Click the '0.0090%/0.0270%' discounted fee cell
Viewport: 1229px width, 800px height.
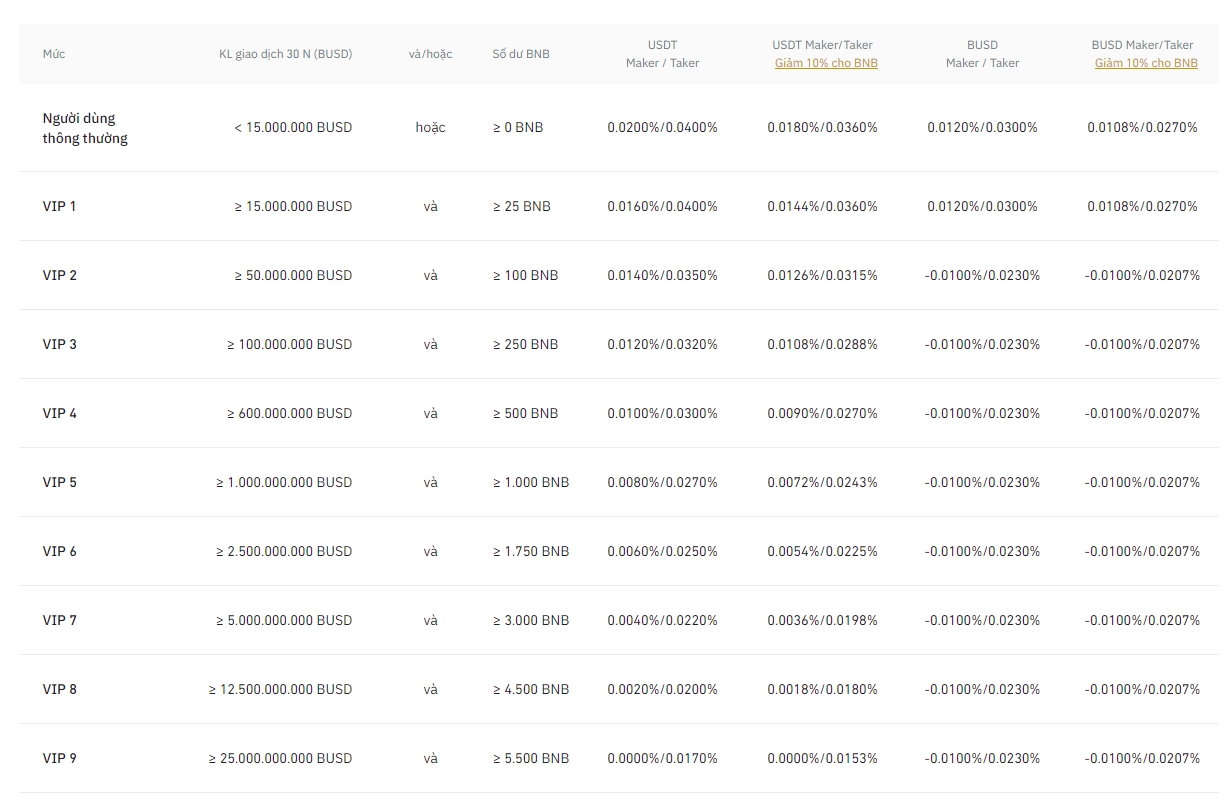click(x=822, y=413)
